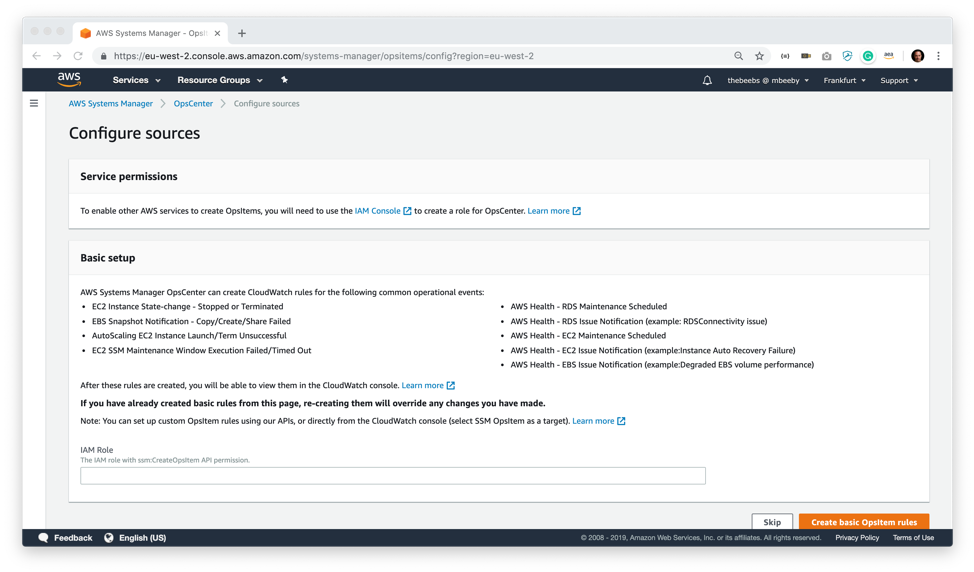Screen dimensions: 974x572
Task: Open Learn more about CloudWatch console rules
Action: (x=422, y=386)
